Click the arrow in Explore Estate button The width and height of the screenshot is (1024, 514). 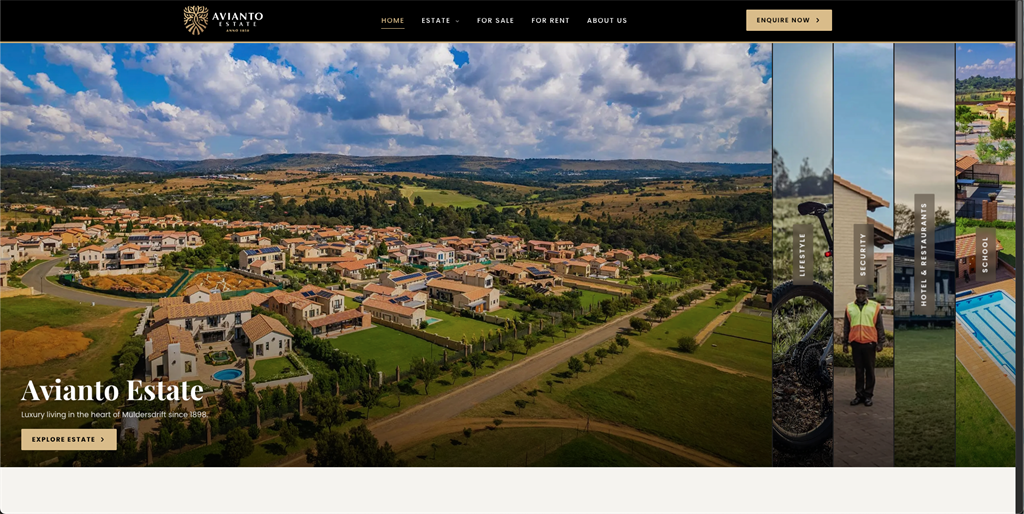click(103, 440)
